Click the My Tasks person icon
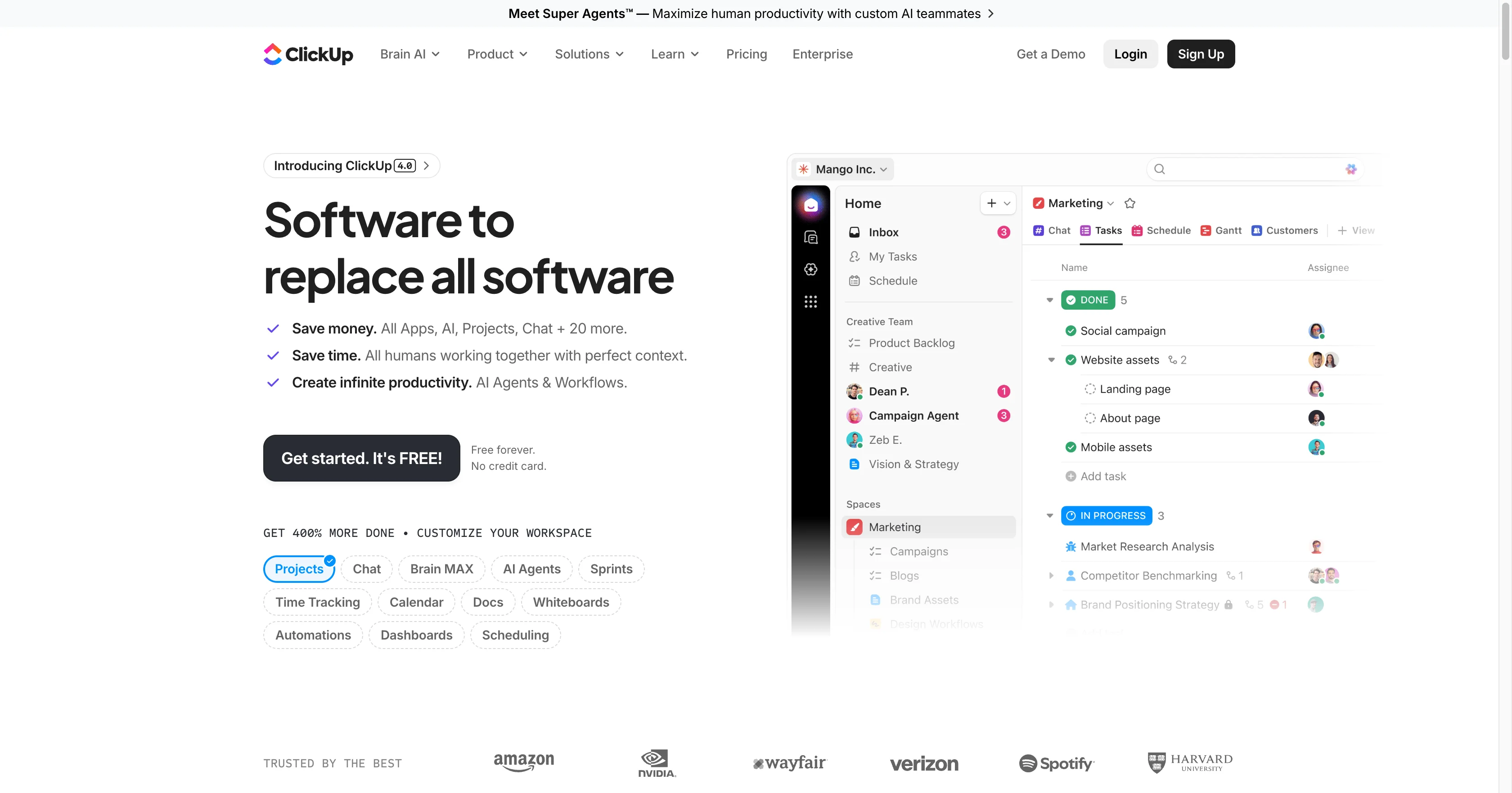 [x=855, y=257]
